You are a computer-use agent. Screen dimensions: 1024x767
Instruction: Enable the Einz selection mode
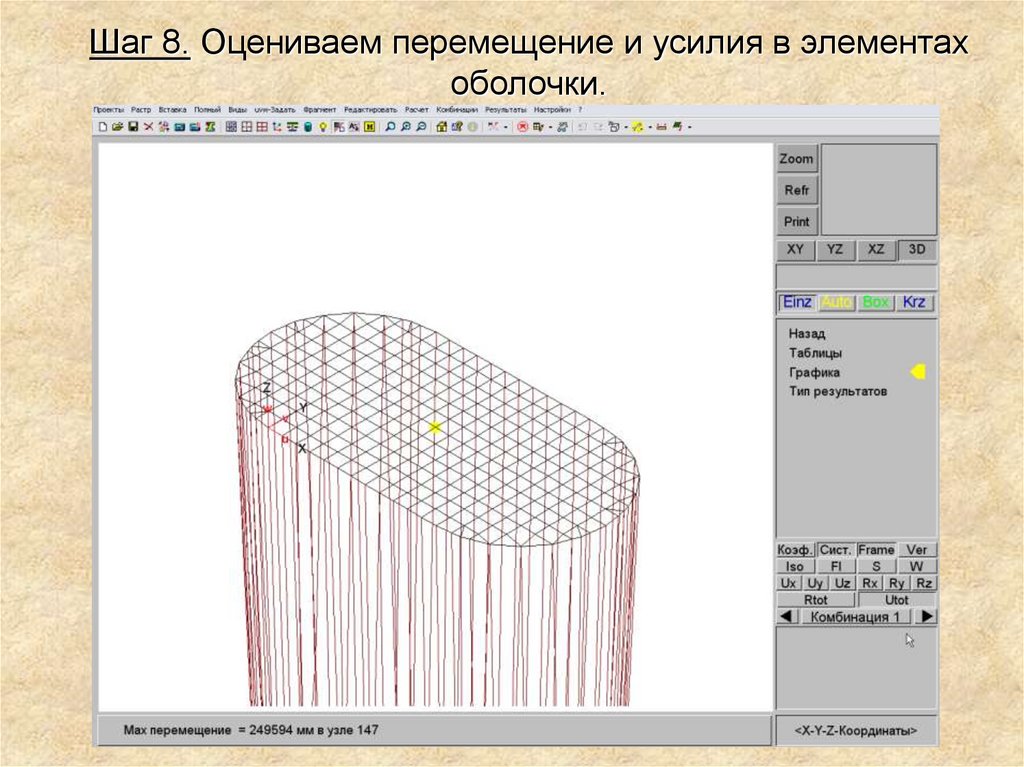coord(797,302)
